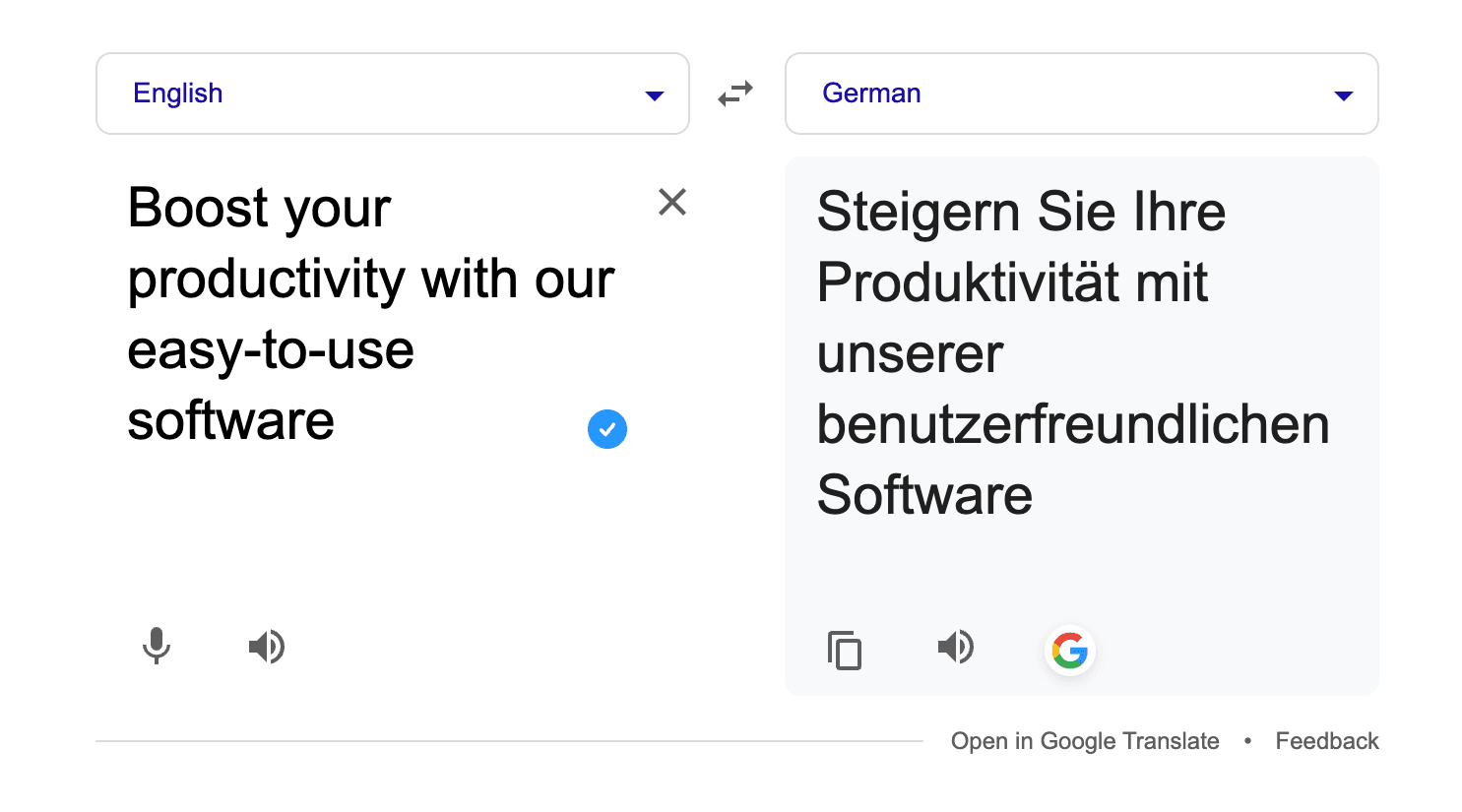1462x812 pixels.
Task: Open the English source language dropdown
Action: point(392,94)
